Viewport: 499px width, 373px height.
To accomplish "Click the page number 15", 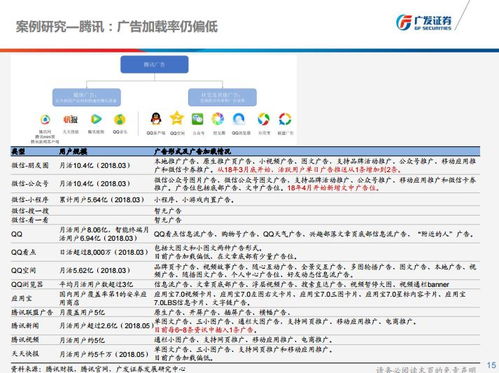I will tap(491, 365).
